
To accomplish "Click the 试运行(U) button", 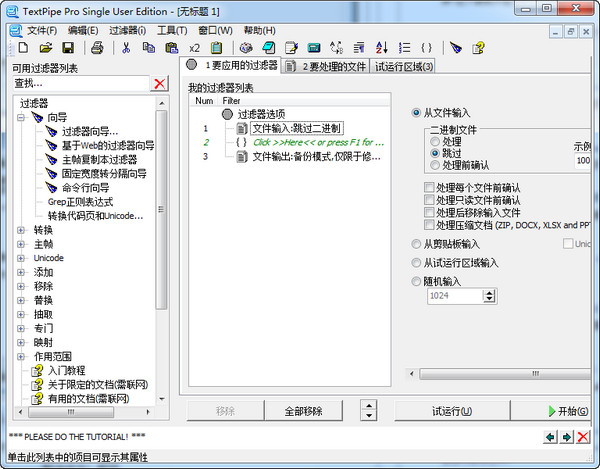I will click(452, 411).
